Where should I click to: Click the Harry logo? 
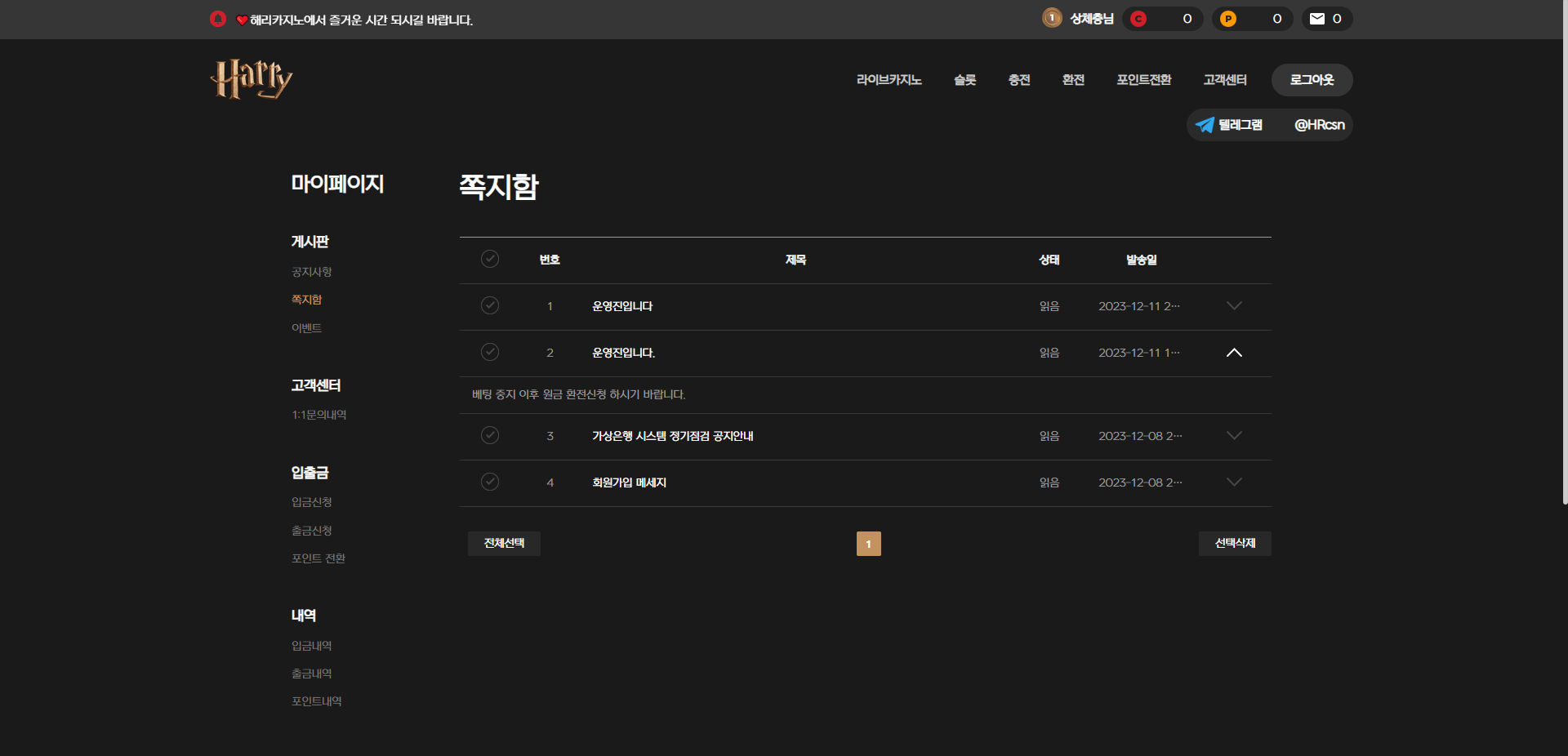coord(251,79)
